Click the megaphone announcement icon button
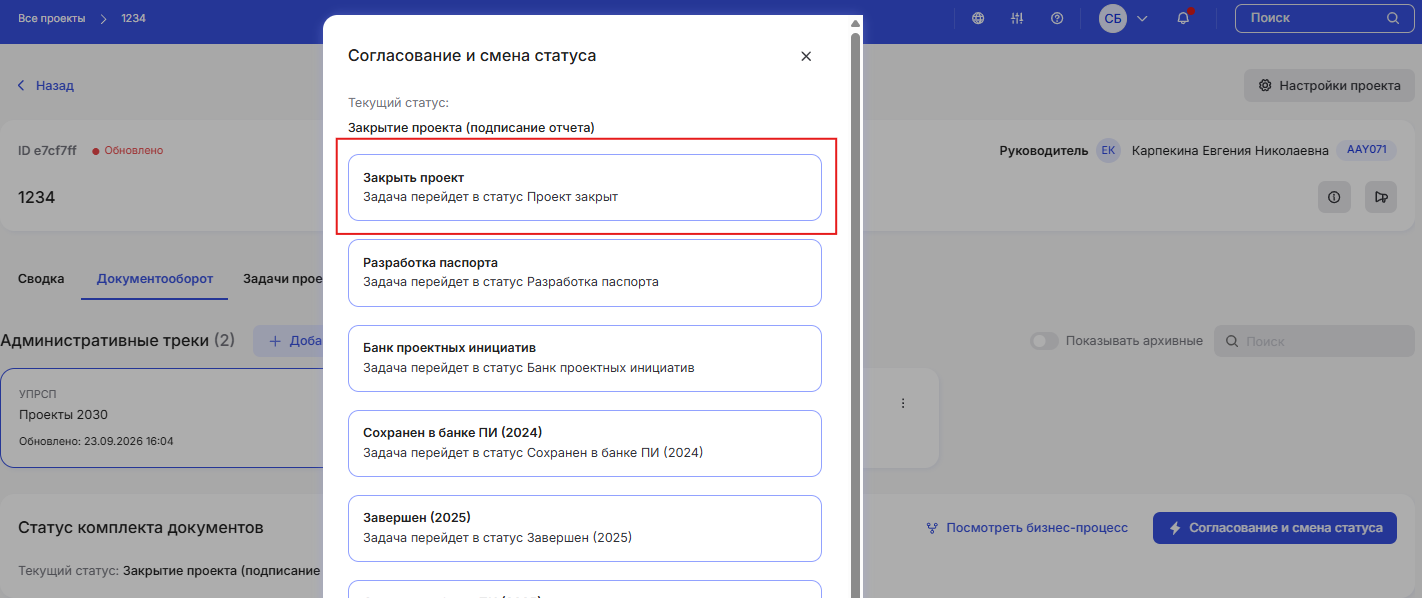Screen dimensions: 1422x598 pyautogui.click(x=1381, y=197)
